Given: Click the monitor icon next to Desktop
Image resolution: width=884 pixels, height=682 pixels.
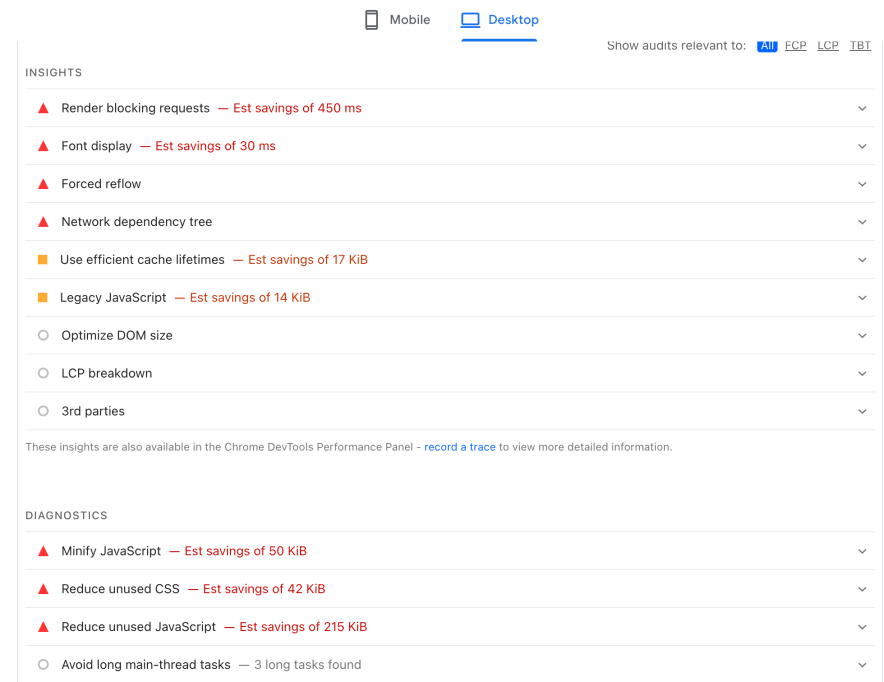Looking at the screenshot, I should point(469,19).
